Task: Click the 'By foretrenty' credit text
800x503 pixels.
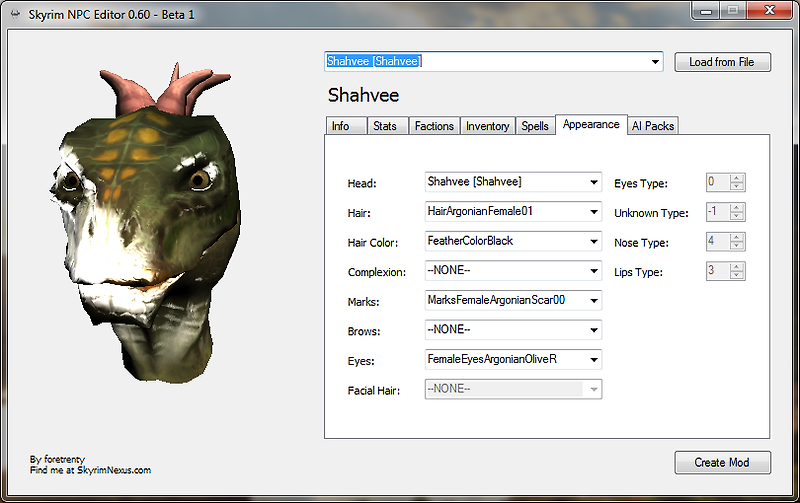Action: 57,459
